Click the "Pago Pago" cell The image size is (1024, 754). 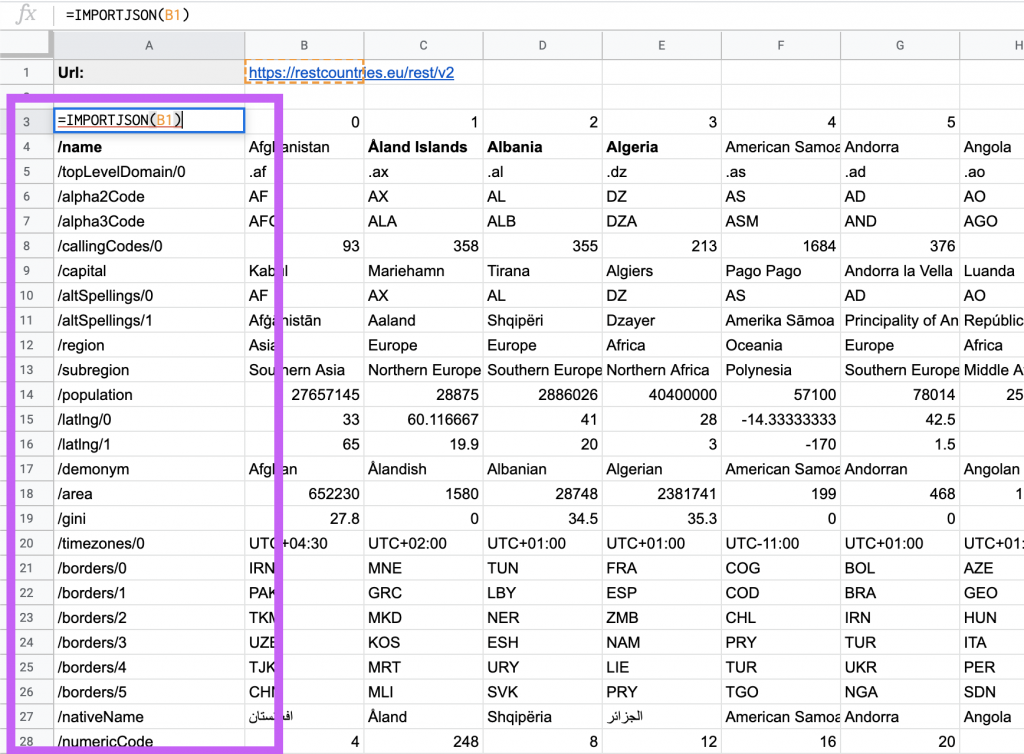780,270
